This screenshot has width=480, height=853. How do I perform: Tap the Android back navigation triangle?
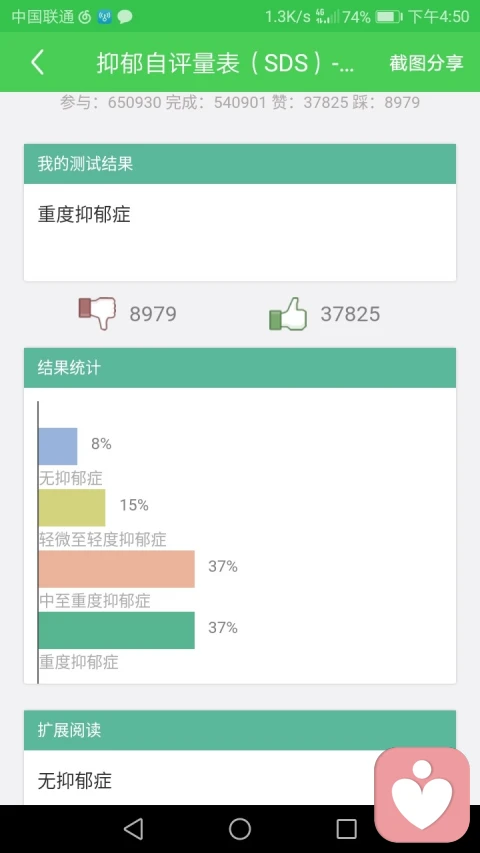point(133,829)
